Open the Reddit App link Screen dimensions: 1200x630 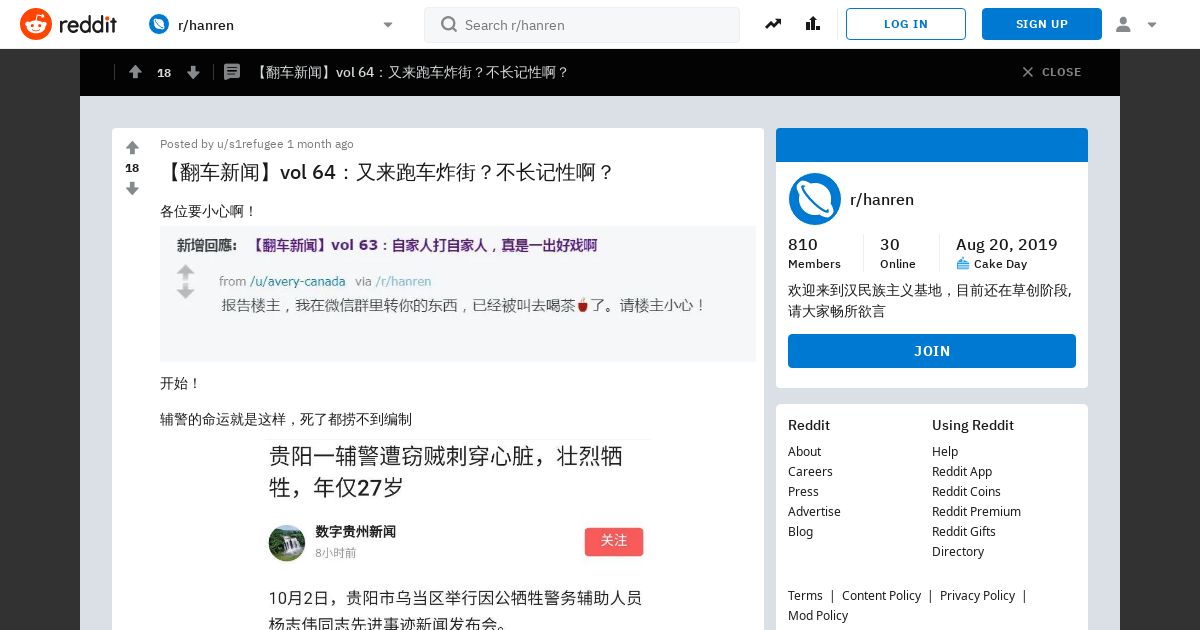[x=962, y=471]
